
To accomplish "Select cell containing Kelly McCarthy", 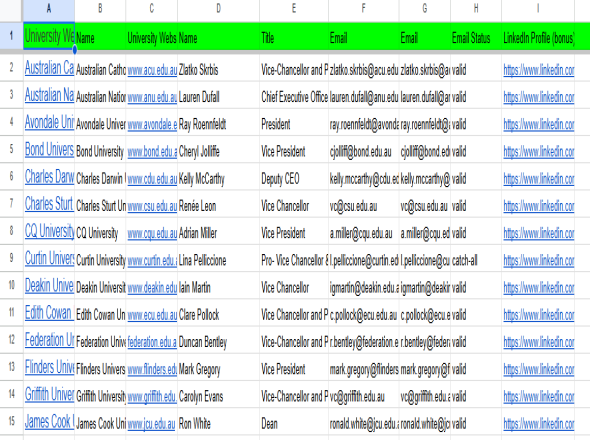I will tap(218, 177).
